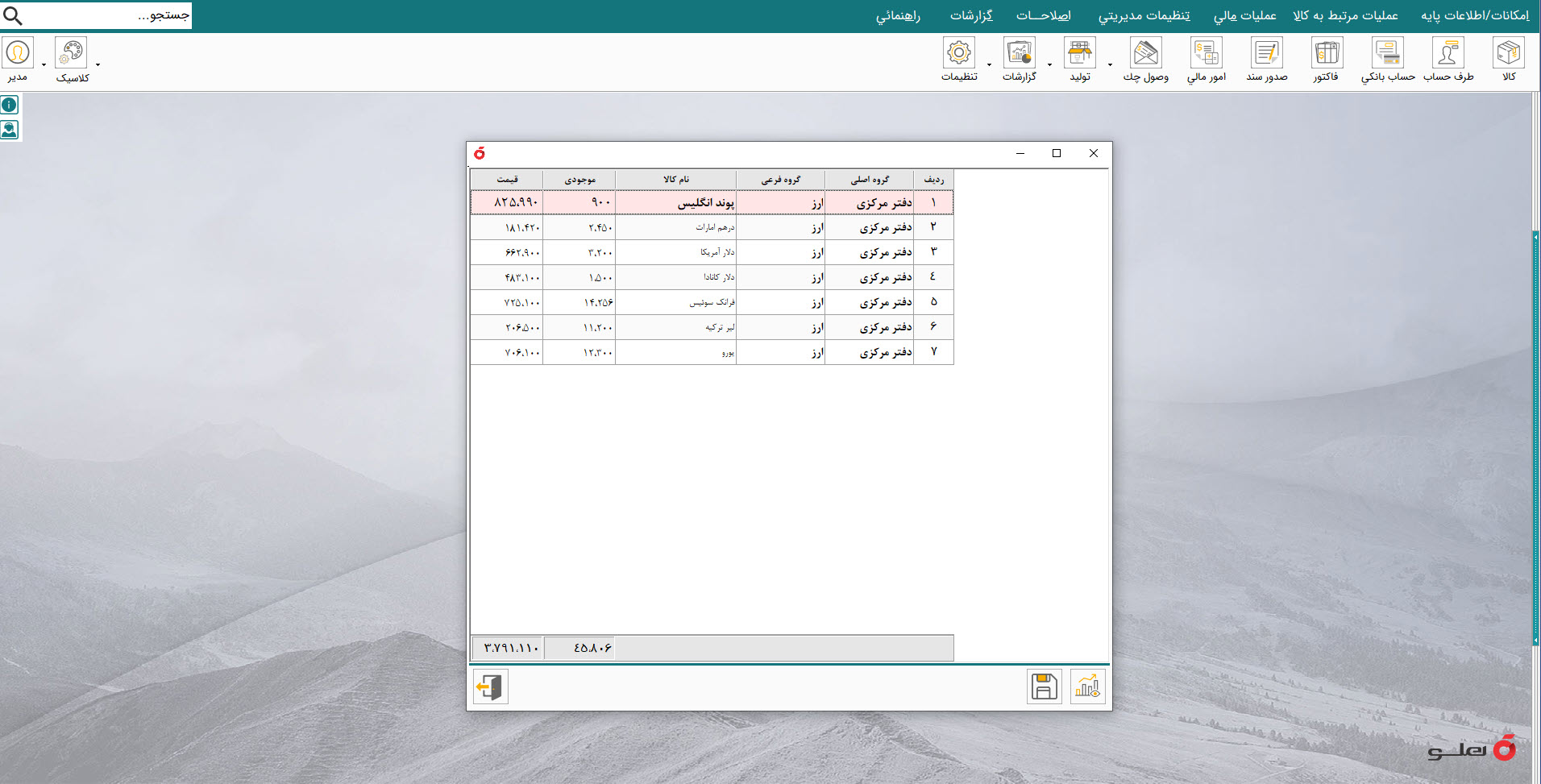This screenshot has width=1541, height=784.
Task: Open the تنظيمات settings gear icon
Action: pyautogui.click(x=958, y=53)
